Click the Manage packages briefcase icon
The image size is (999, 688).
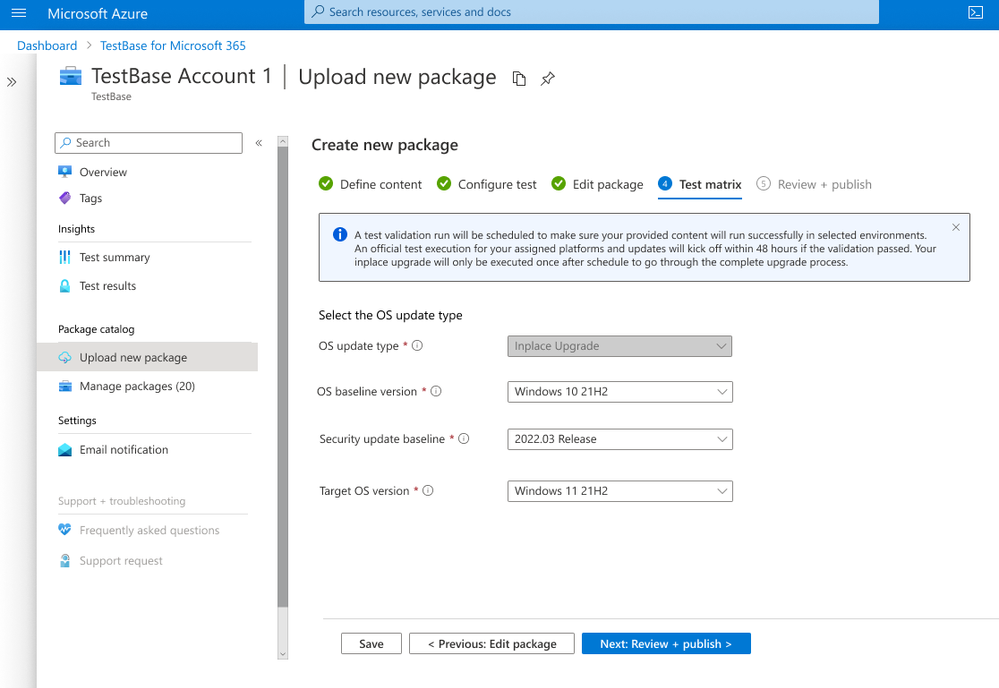point(65,386)
